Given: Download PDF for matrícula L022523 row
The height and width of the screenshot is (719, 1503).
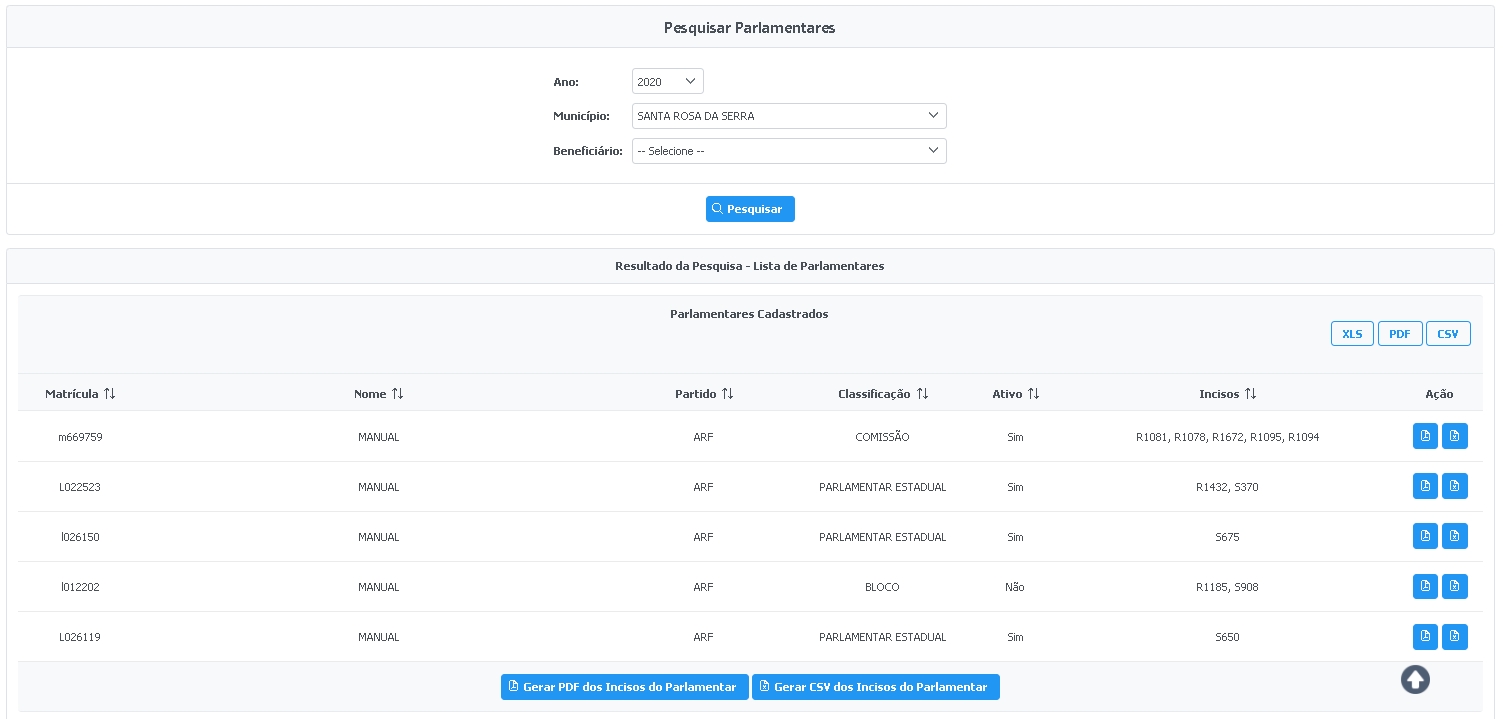Looking at the screenshot, I should (1425, 486).
